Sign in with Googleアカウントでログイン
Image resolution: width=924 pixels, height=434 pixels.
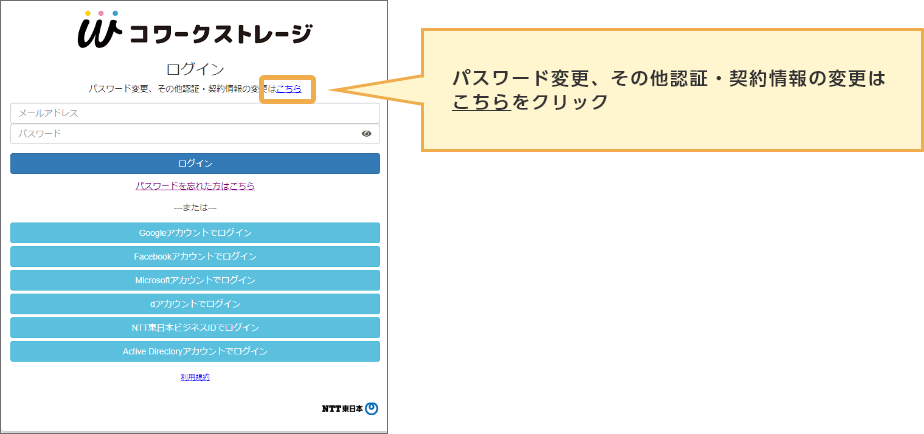pyautogui.click(x=195, y=232)
